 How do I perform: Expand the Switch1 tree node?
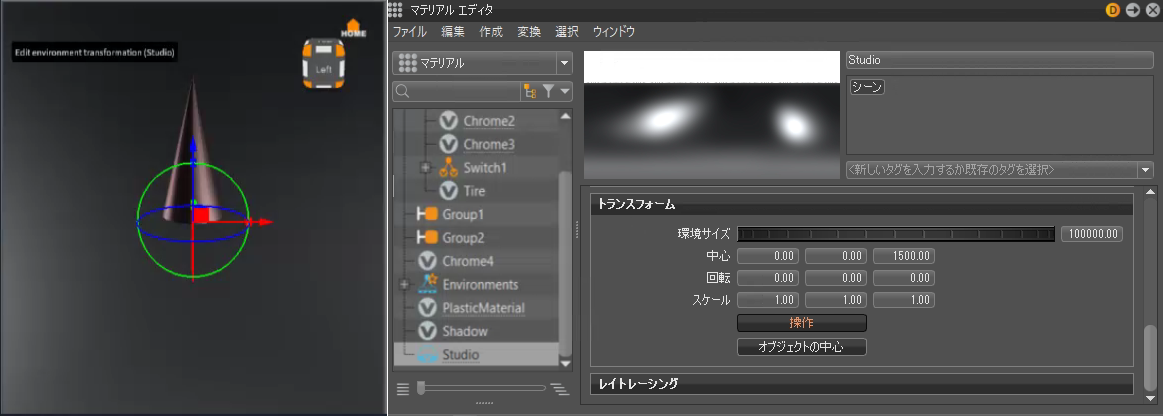[x=425, y=168]
